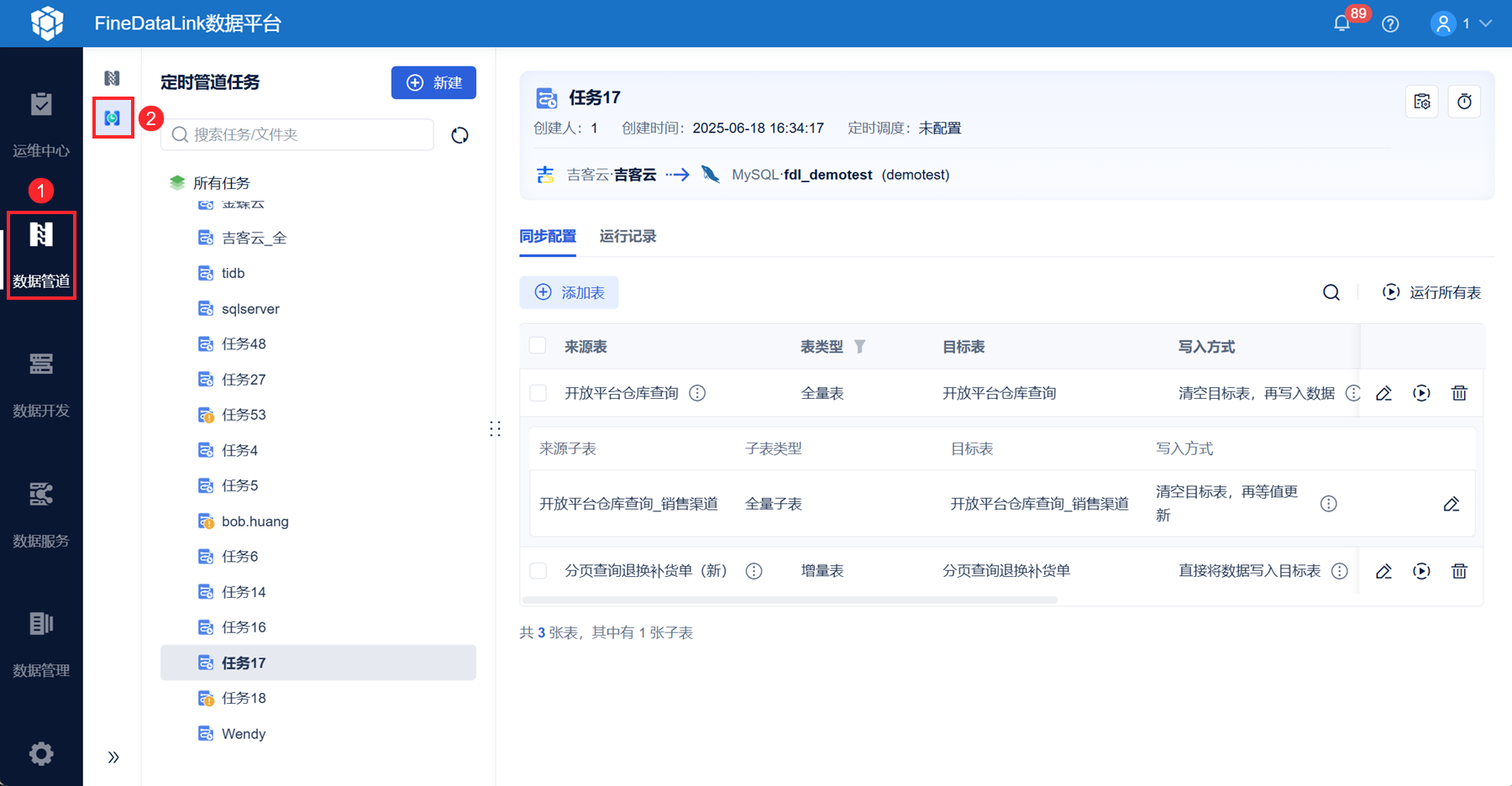
Task: Click 新建 to create a task
Action: pyautogui.click(x=433, y=82)
